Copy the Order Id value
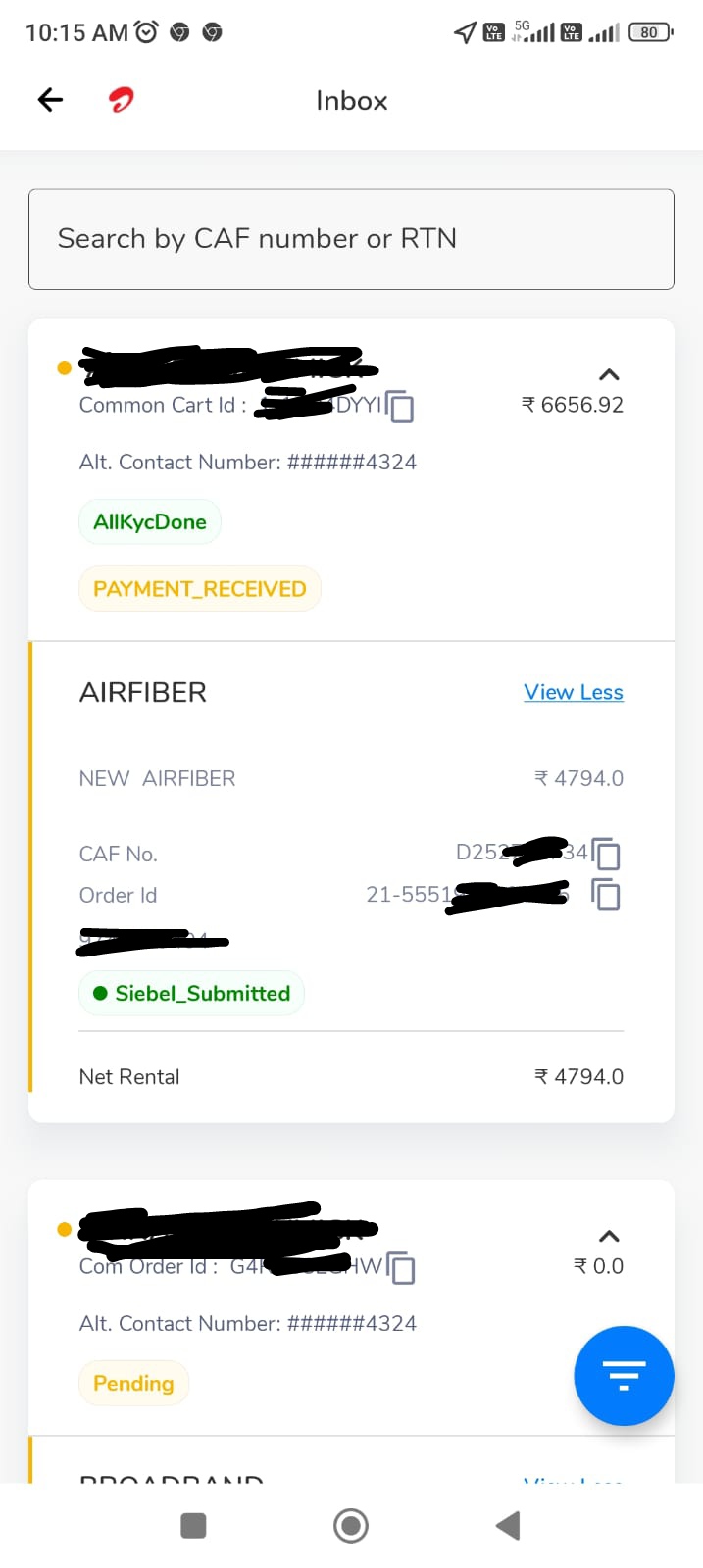 (x=606, y=895)
